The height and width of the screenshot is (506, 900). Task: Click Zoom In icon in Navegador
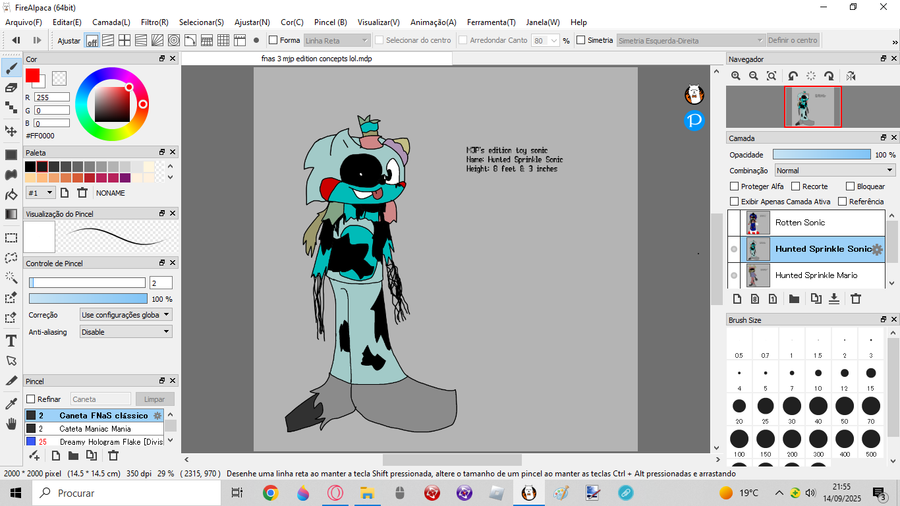coord(736,76)
